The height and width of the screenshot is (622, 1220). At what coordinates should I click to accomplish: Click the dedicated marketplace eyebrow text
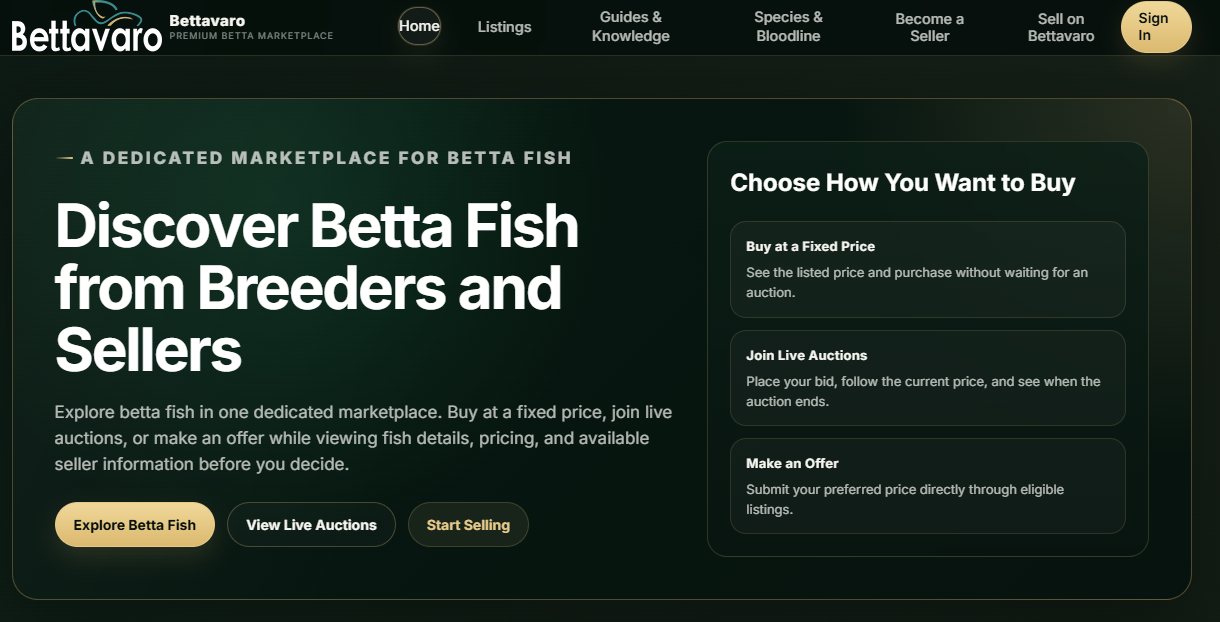[326, 158]
